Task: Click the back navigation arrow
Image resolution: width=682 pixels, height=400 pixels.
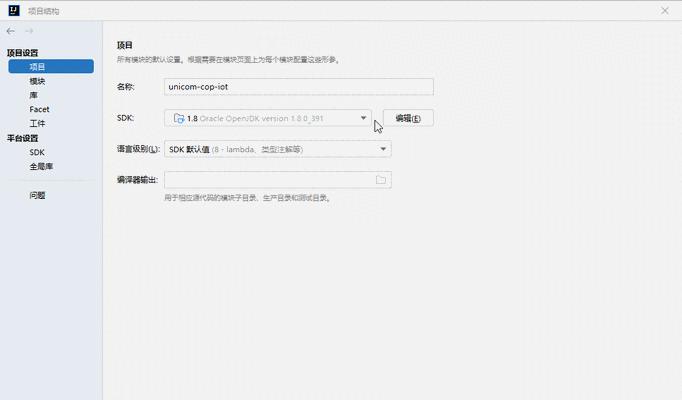Action: click(x=11, y=31)
